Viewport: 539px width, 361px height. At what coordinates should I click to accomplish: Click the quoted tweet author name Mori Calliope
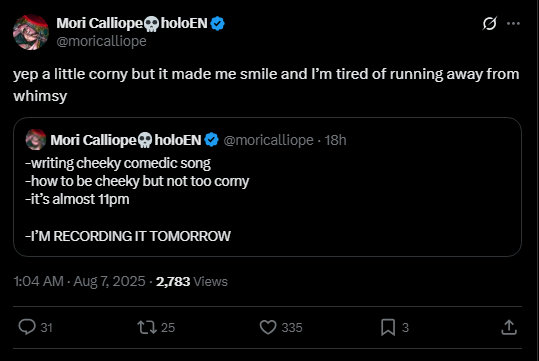click(x=126, y=140)
